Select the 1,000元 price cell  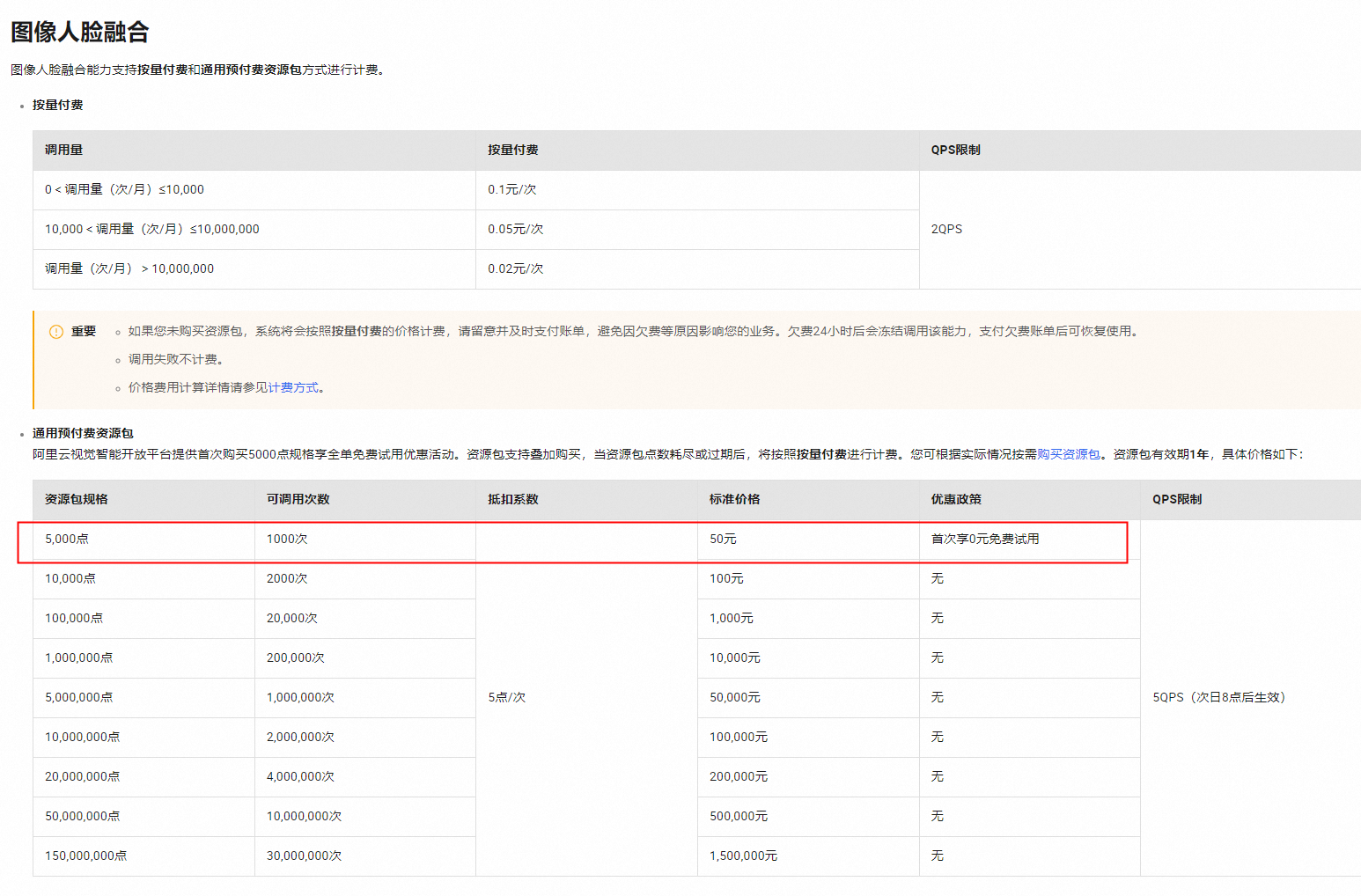pyautogui.click(x=808, y=619)
